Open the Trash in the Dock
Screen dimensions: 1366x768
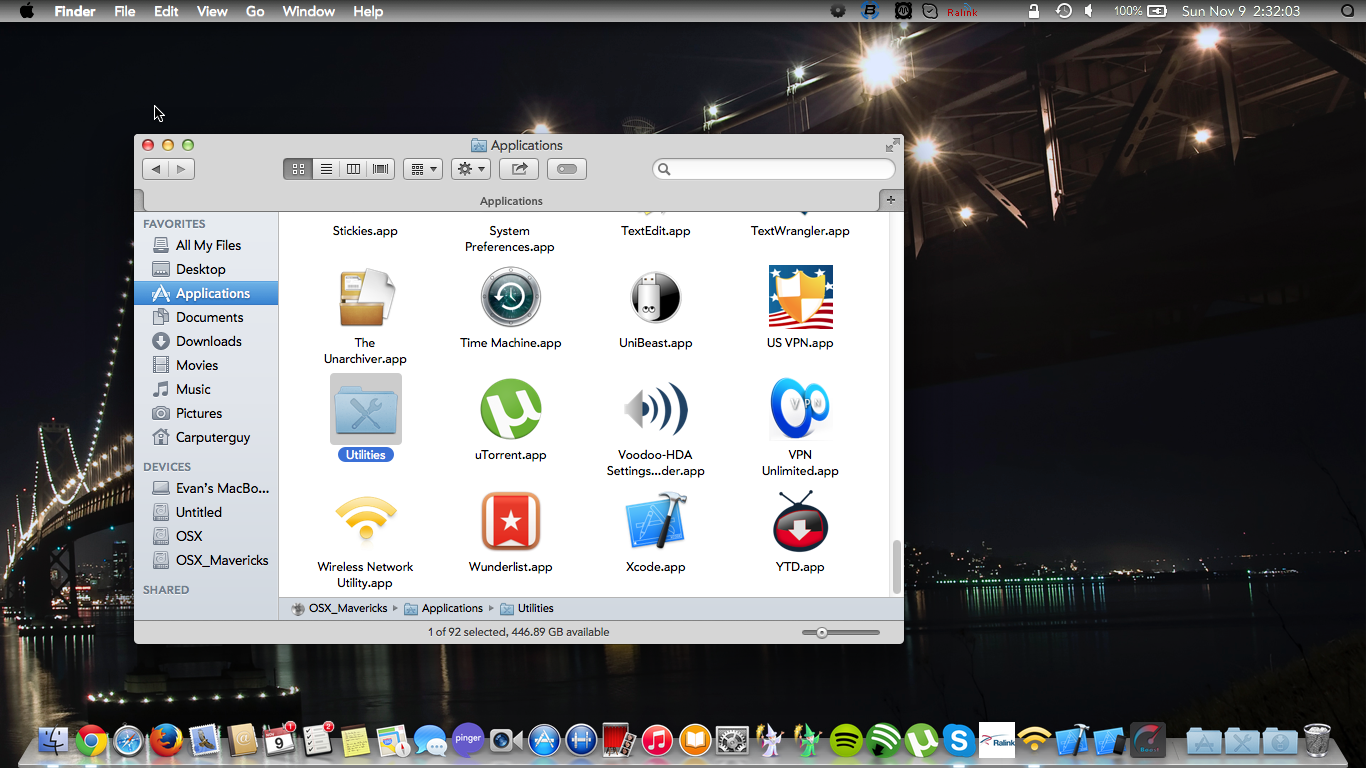1317,741
